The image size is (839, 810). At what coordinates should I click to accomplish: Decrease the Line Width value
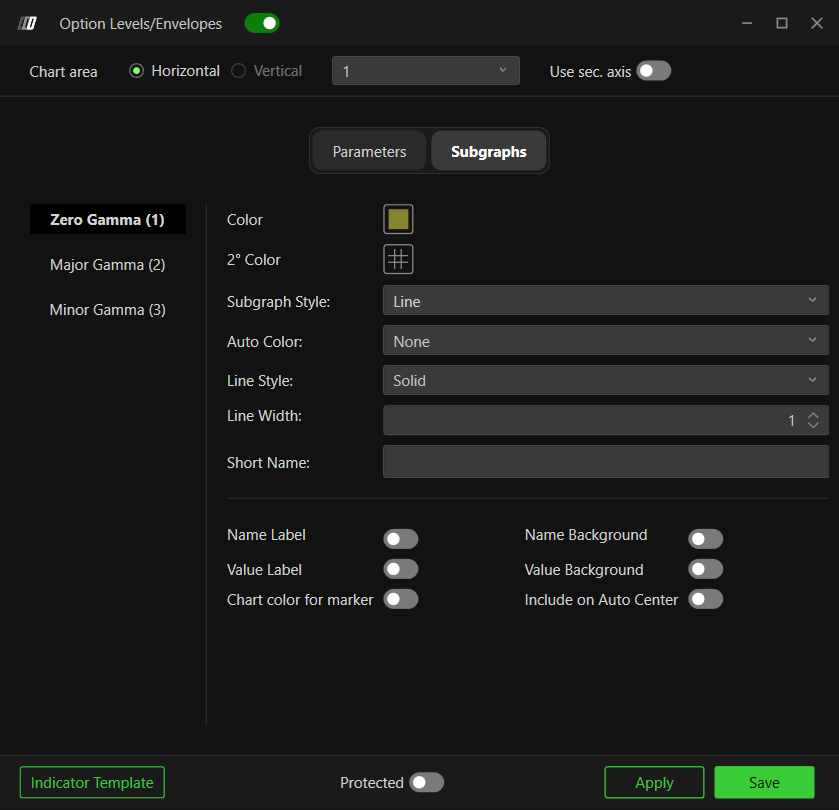click(813, 425)
